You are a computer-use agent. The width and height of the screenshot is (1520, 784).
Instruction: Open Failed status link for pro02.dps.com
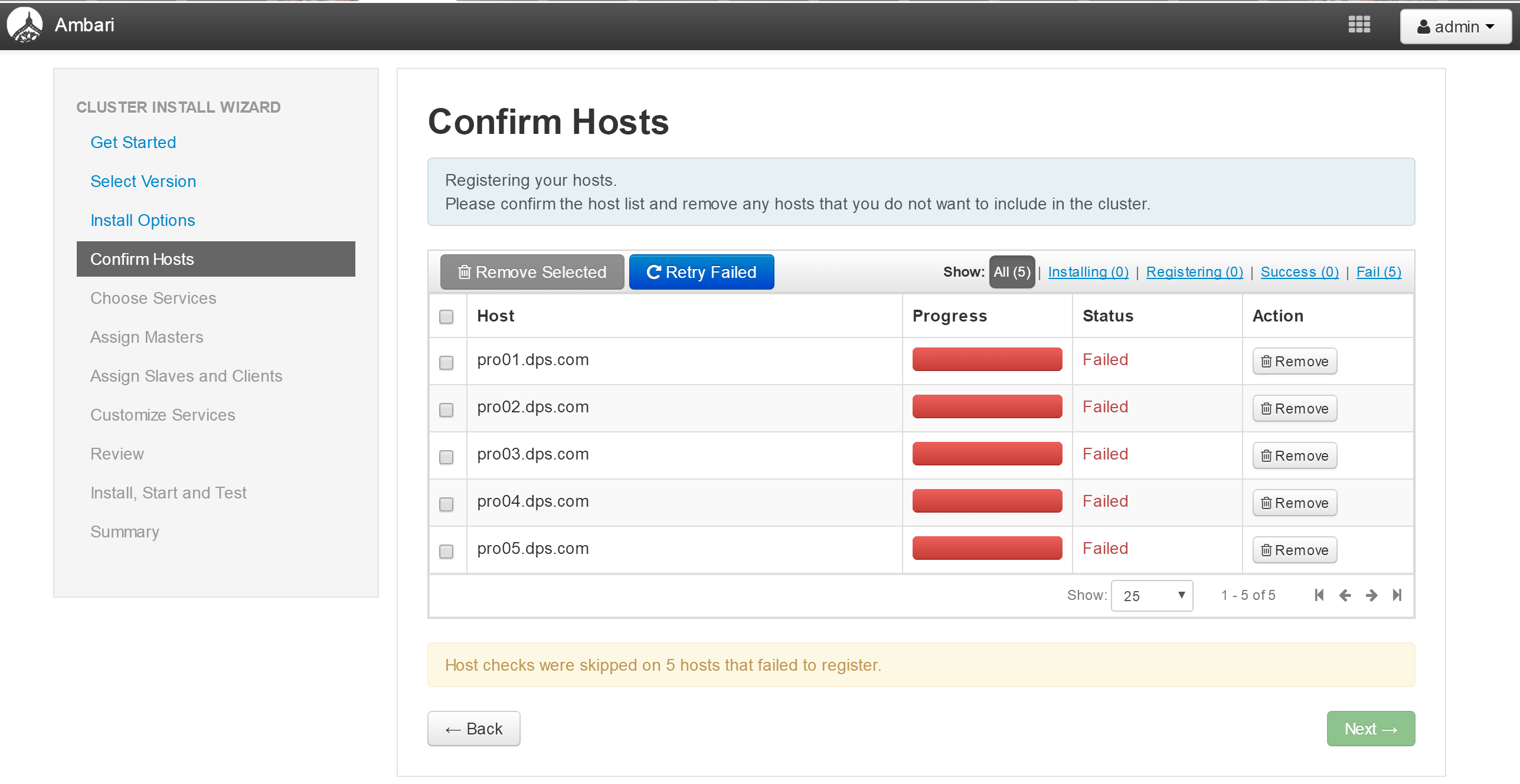1105,406
